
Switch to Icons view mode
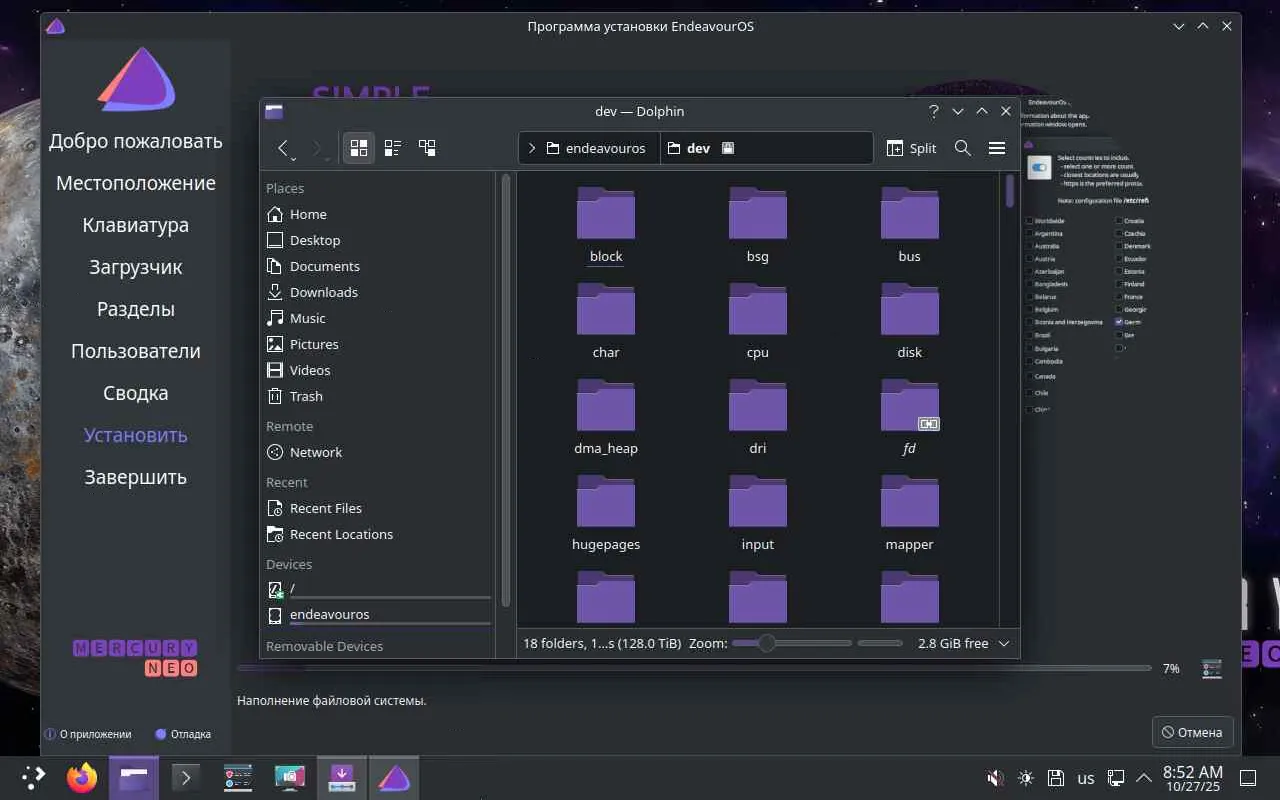(358, 148)
